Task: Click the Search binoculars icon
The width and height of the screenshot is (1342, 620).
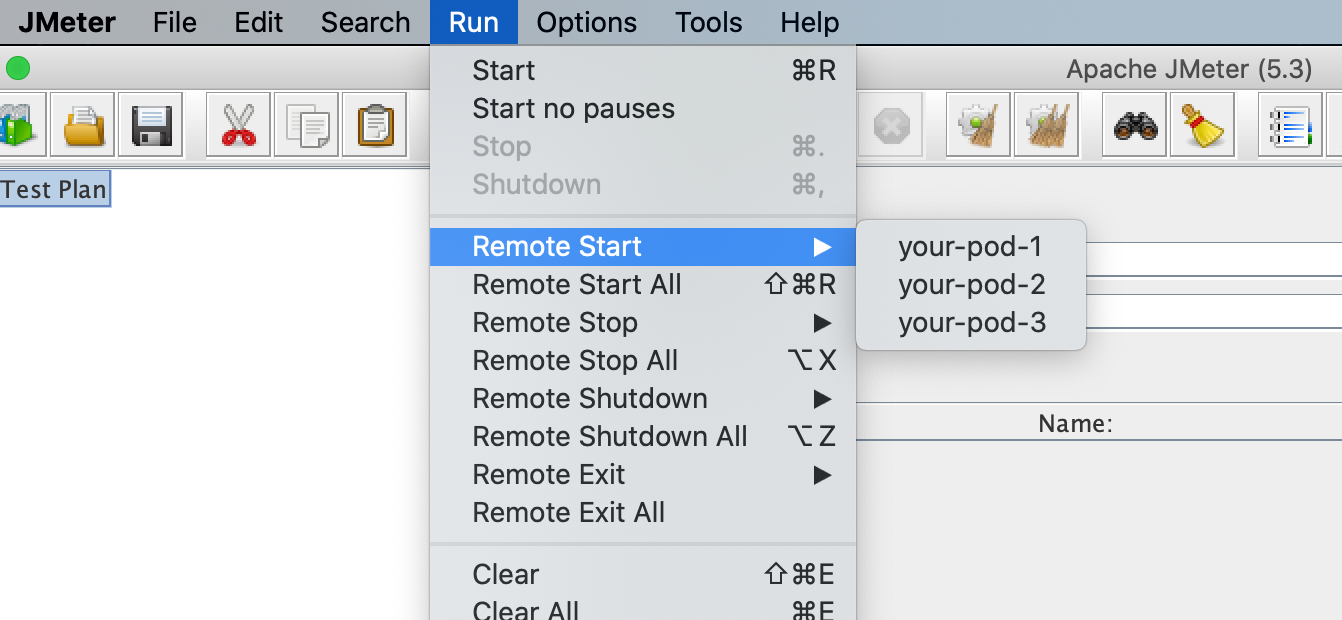Action: 1135,125
